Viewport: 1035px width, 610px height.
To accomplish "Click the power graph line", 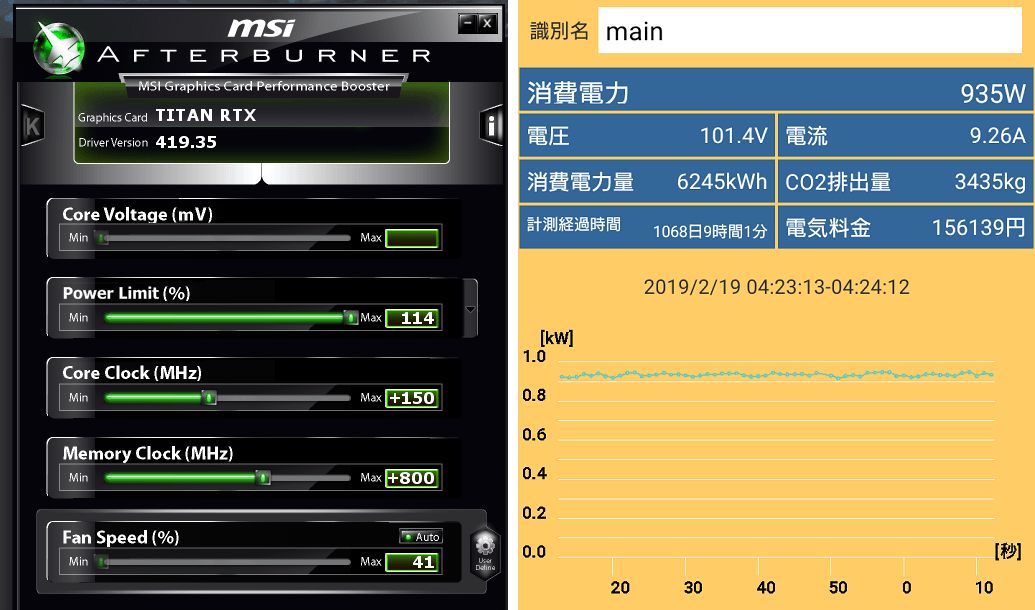I will click(776, 374).
